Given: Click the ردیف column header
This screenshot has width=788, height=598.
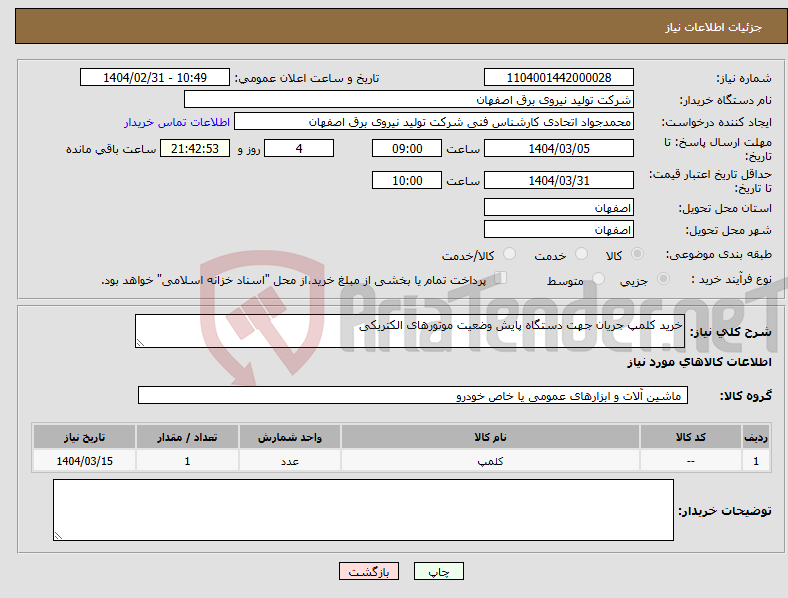Looking at the screenshot, I should pyautogui.click(x=756, y=437).
